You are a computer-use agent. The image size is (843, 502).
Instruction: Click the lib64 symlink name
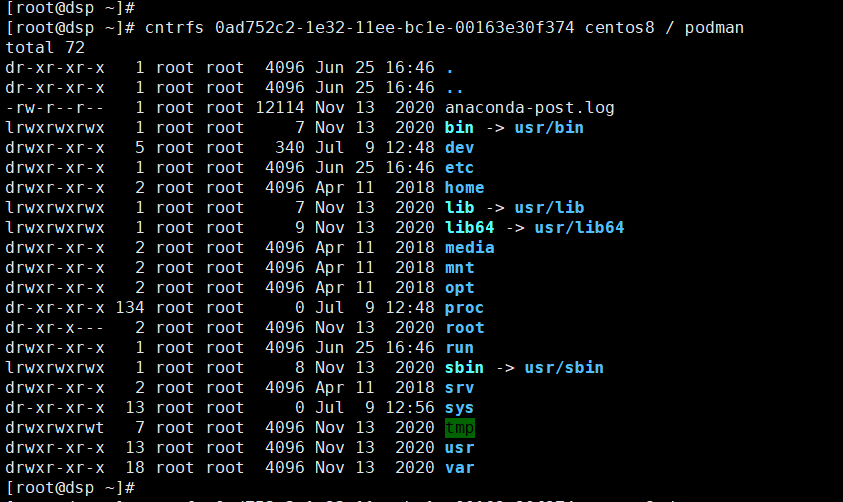(x=469, y=227)
